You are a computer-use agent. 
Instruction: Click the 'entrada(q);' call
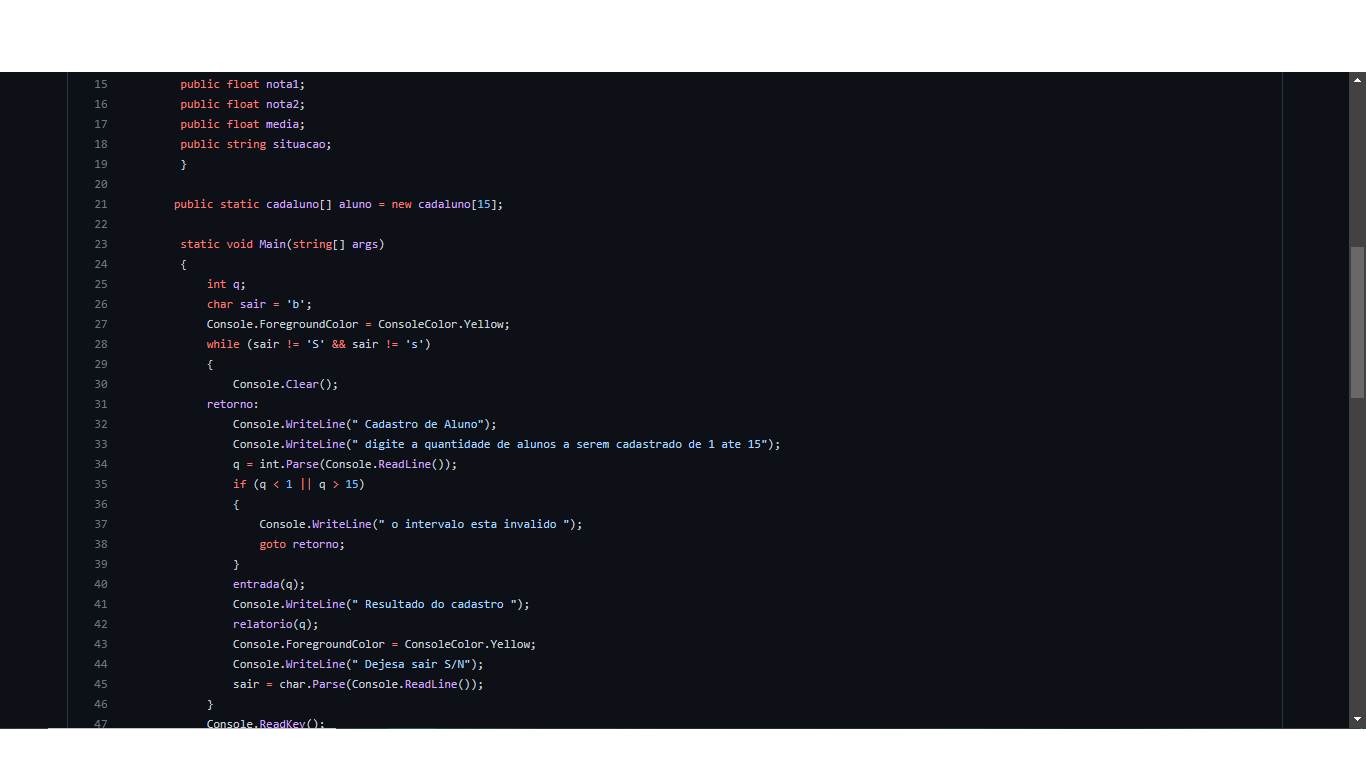[269, 584]
